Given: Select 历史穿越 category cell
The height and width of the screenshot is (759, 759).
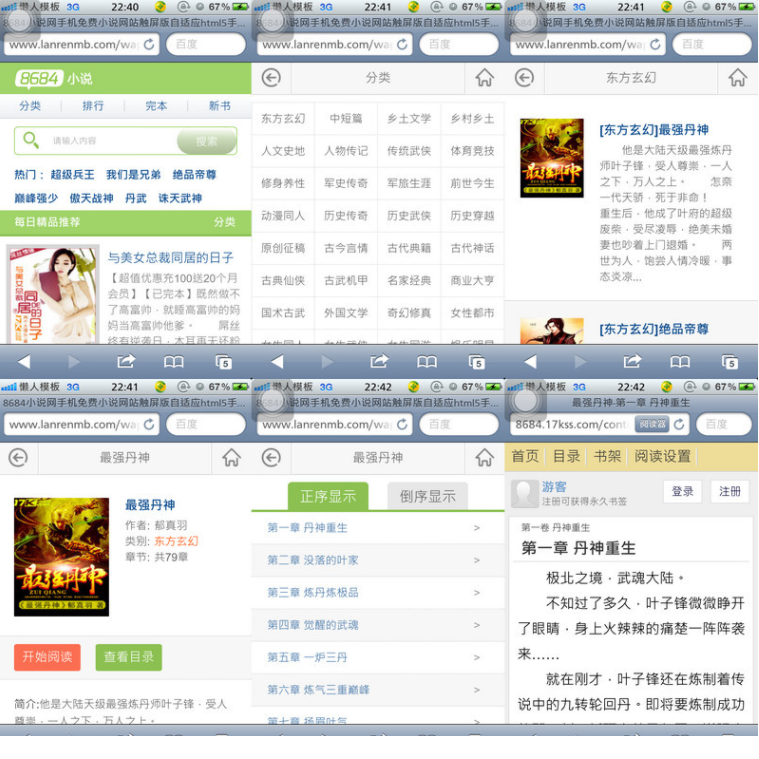Looking at the screenshot, I should [x=472, y=215].
